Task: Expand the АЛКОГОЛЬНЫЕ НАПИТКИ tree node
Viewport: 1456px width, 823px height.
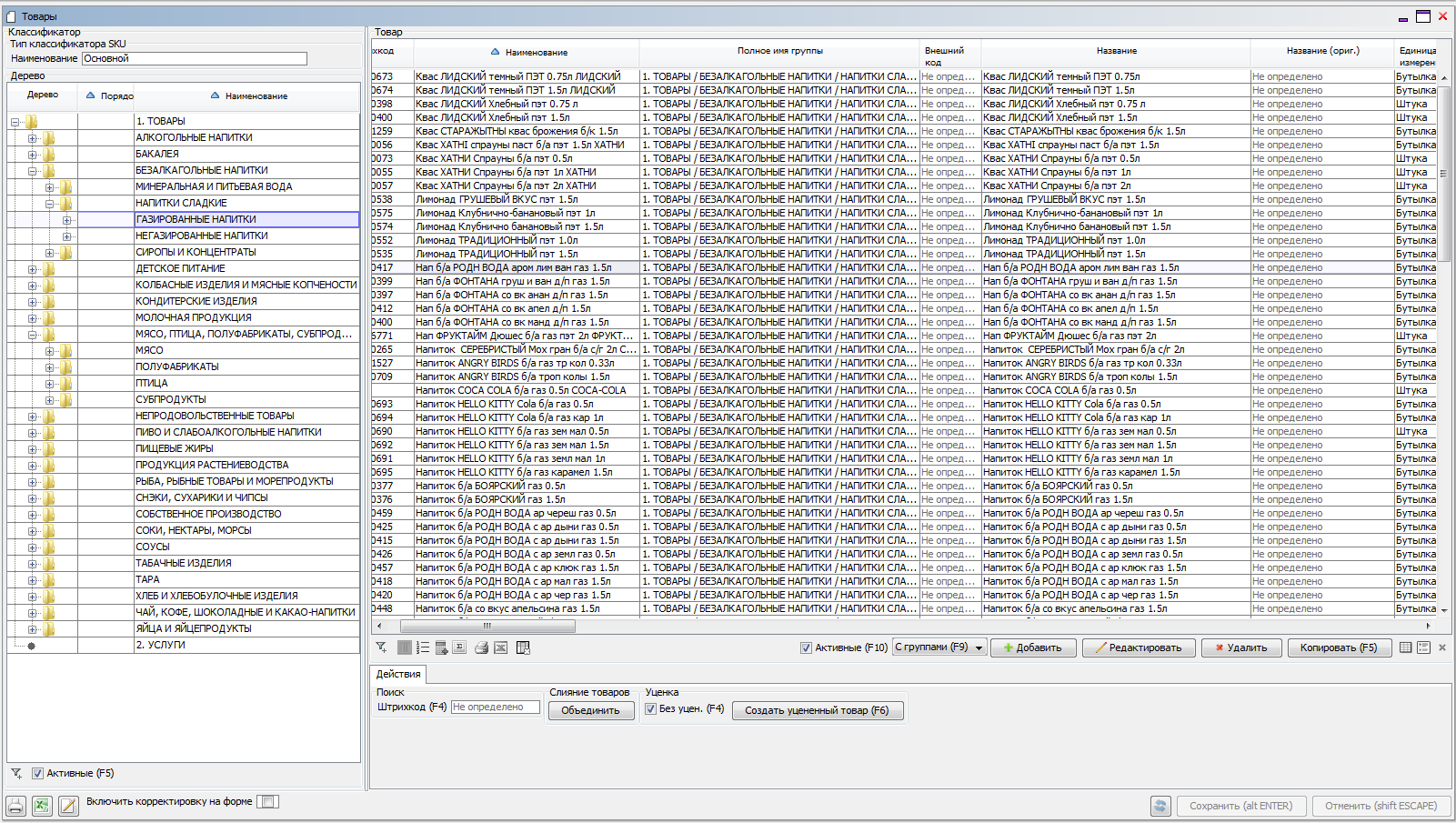Action: [x=32, y=138]
